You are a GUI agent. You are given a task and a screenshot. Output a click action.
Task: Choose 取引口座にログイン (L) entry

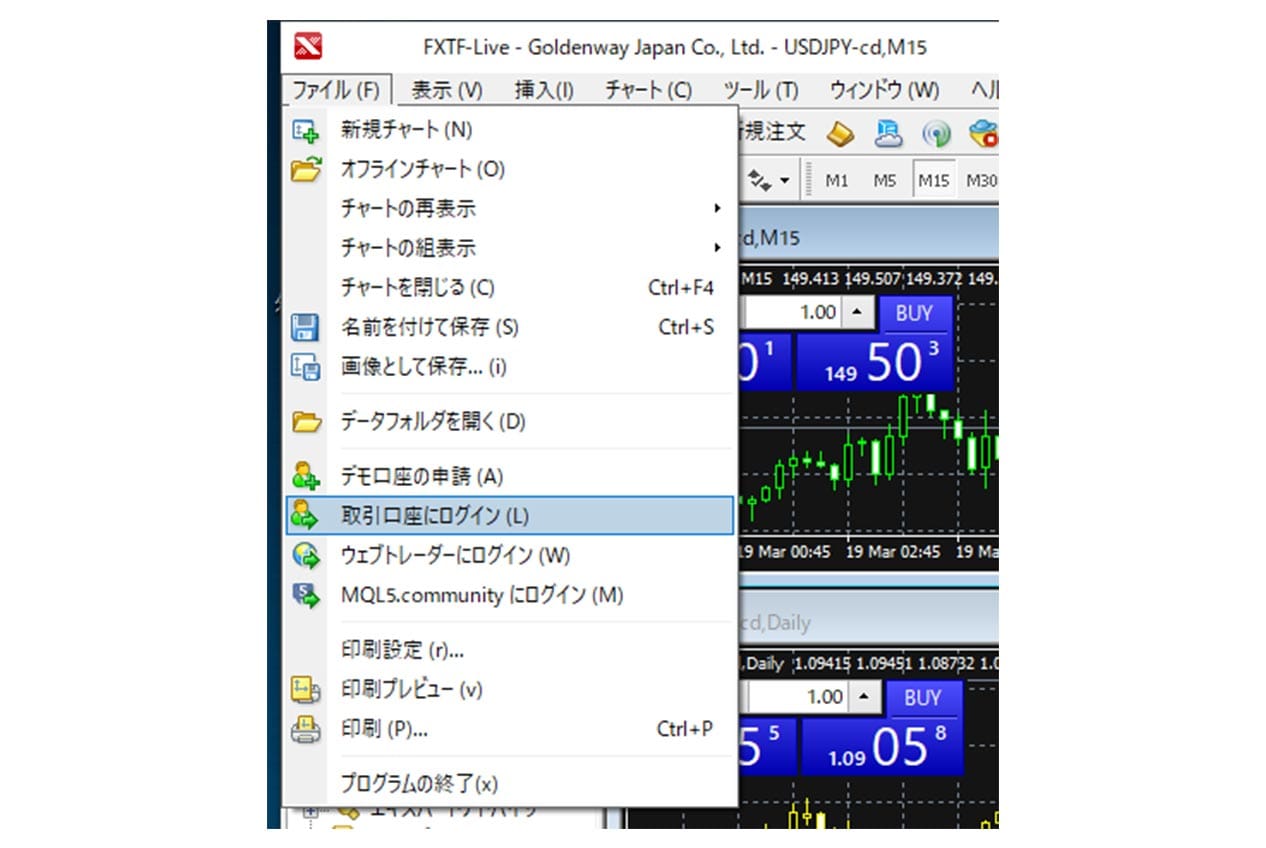(x=510, y=516)
